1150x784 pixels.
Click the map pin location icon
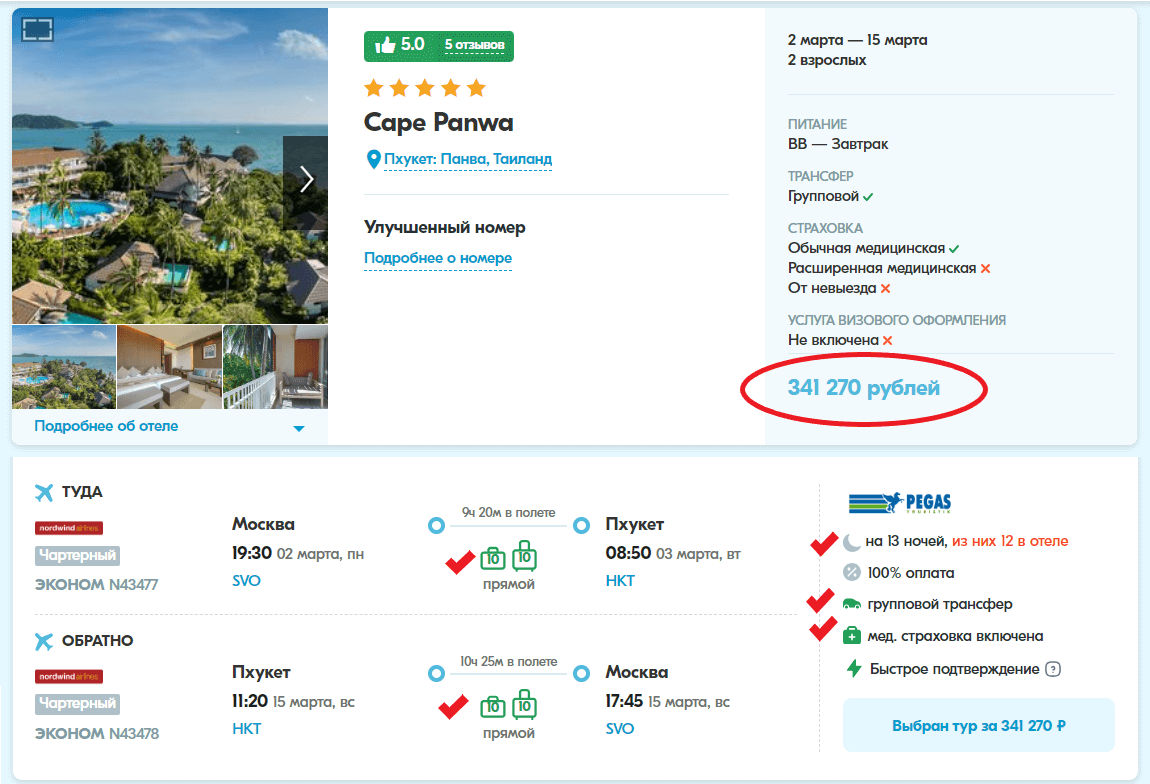pos(373,159)
